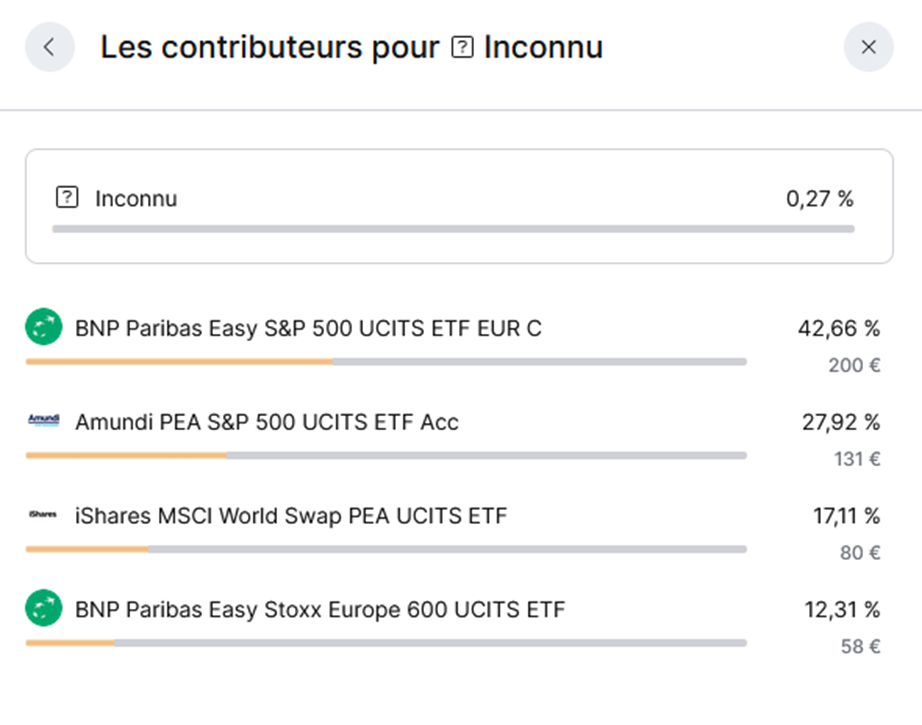Open Amundi PEA S&P 500 UCITS ETF Acc
Screen dimensions: 922x725
(267, 422)
